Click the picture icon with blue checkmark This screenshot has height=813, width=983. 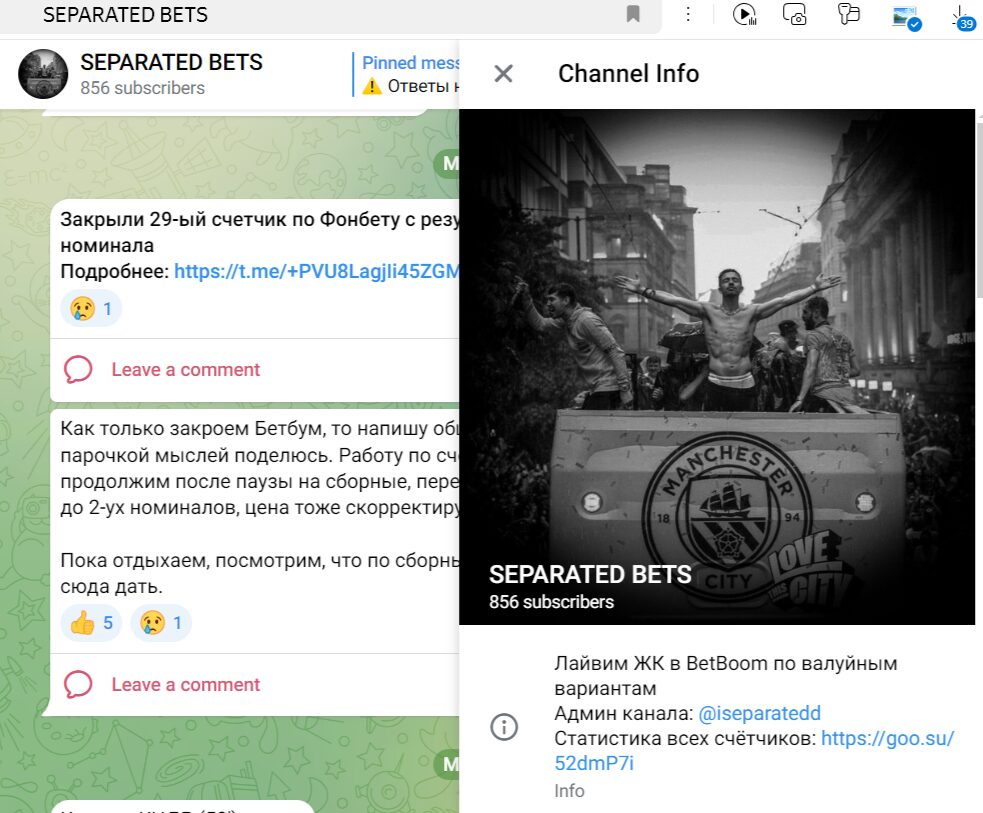(x=906, y=17)
